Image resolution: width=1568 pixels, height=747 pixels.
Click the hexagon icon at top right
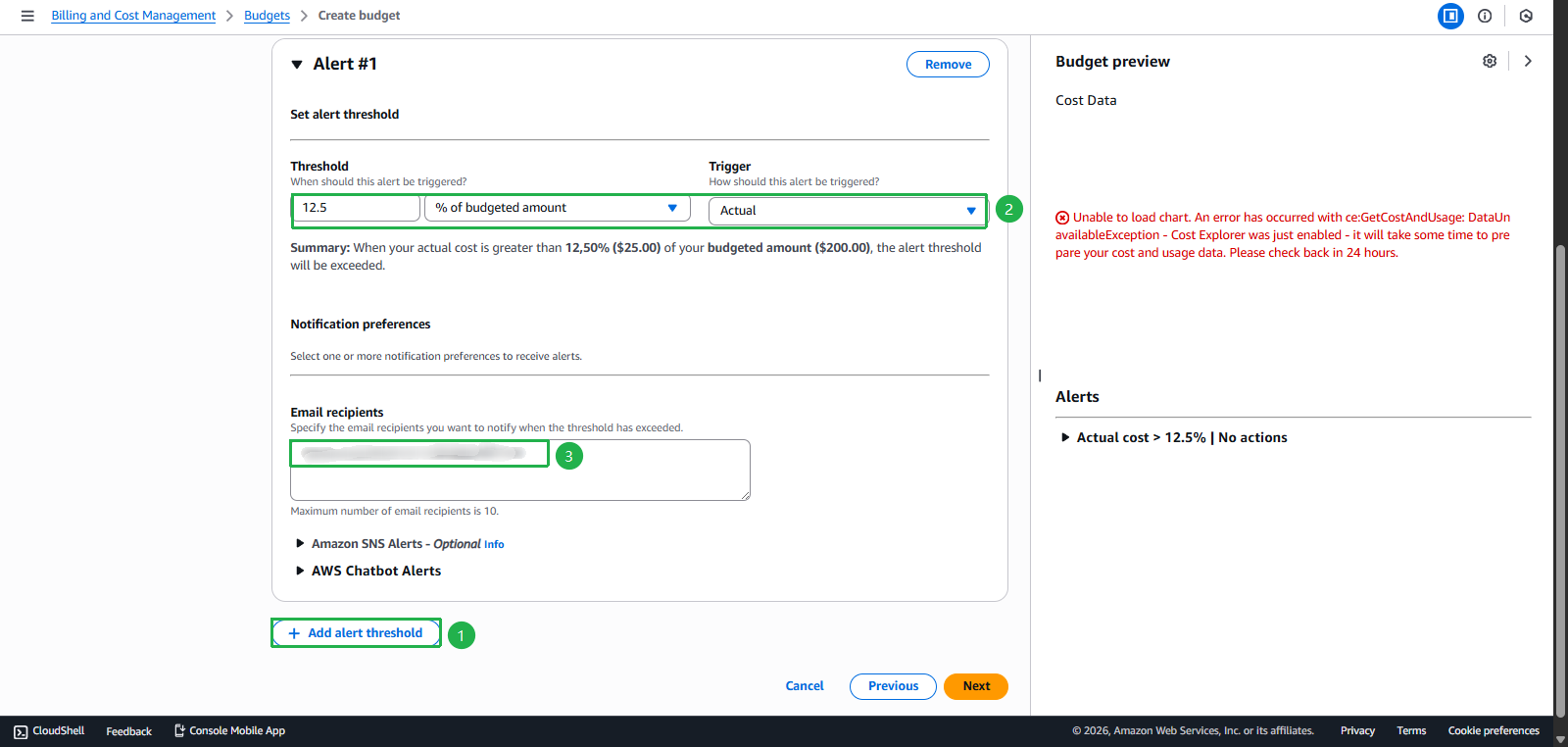coord(1526,16)
